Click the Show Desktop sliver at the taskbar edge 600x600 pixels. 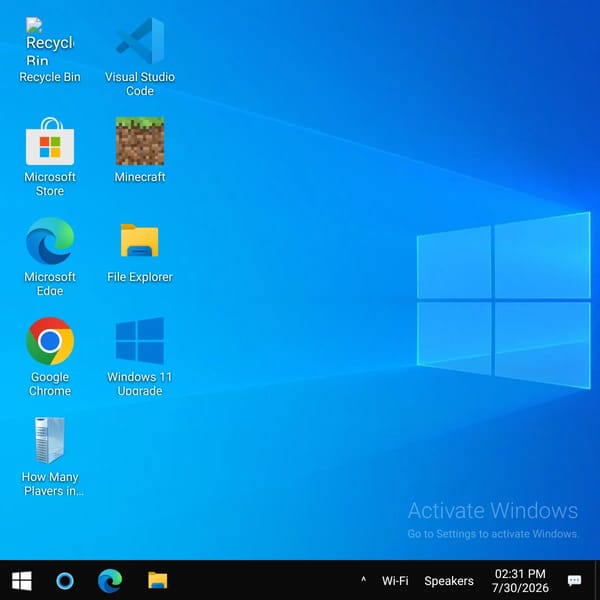pyautogui.click(x=597, y=580)
